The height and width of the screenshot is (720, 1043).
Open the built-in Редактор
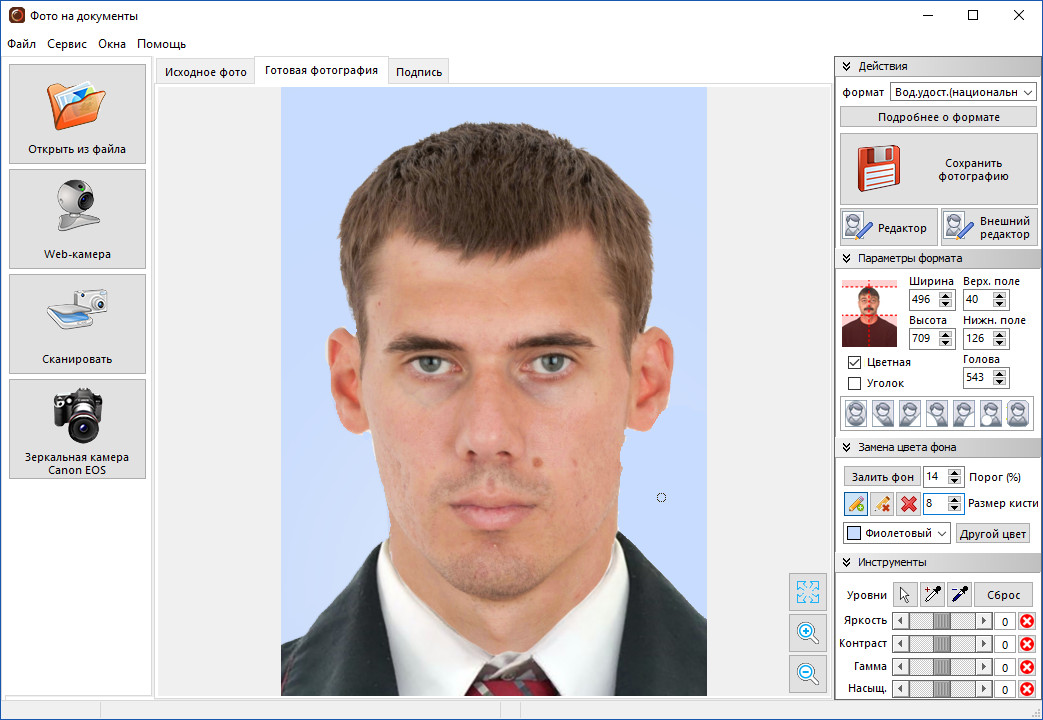tap(889, 228)
